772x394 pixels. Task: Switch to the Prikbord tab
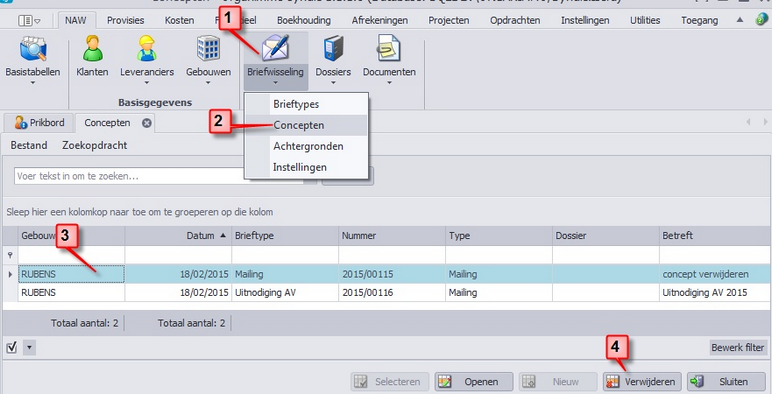point(39,123)
